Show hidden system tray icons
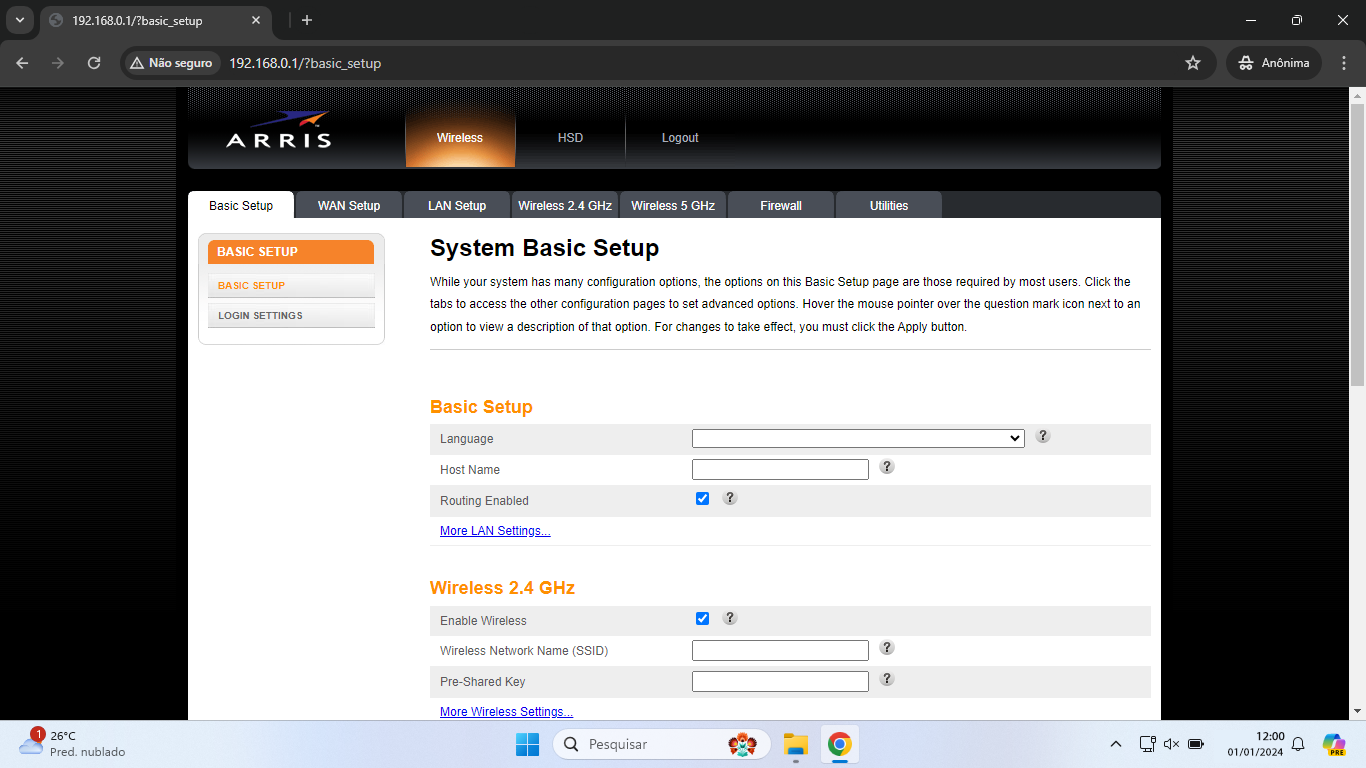Viewport: 1366px width, 768px height. 1116,744
